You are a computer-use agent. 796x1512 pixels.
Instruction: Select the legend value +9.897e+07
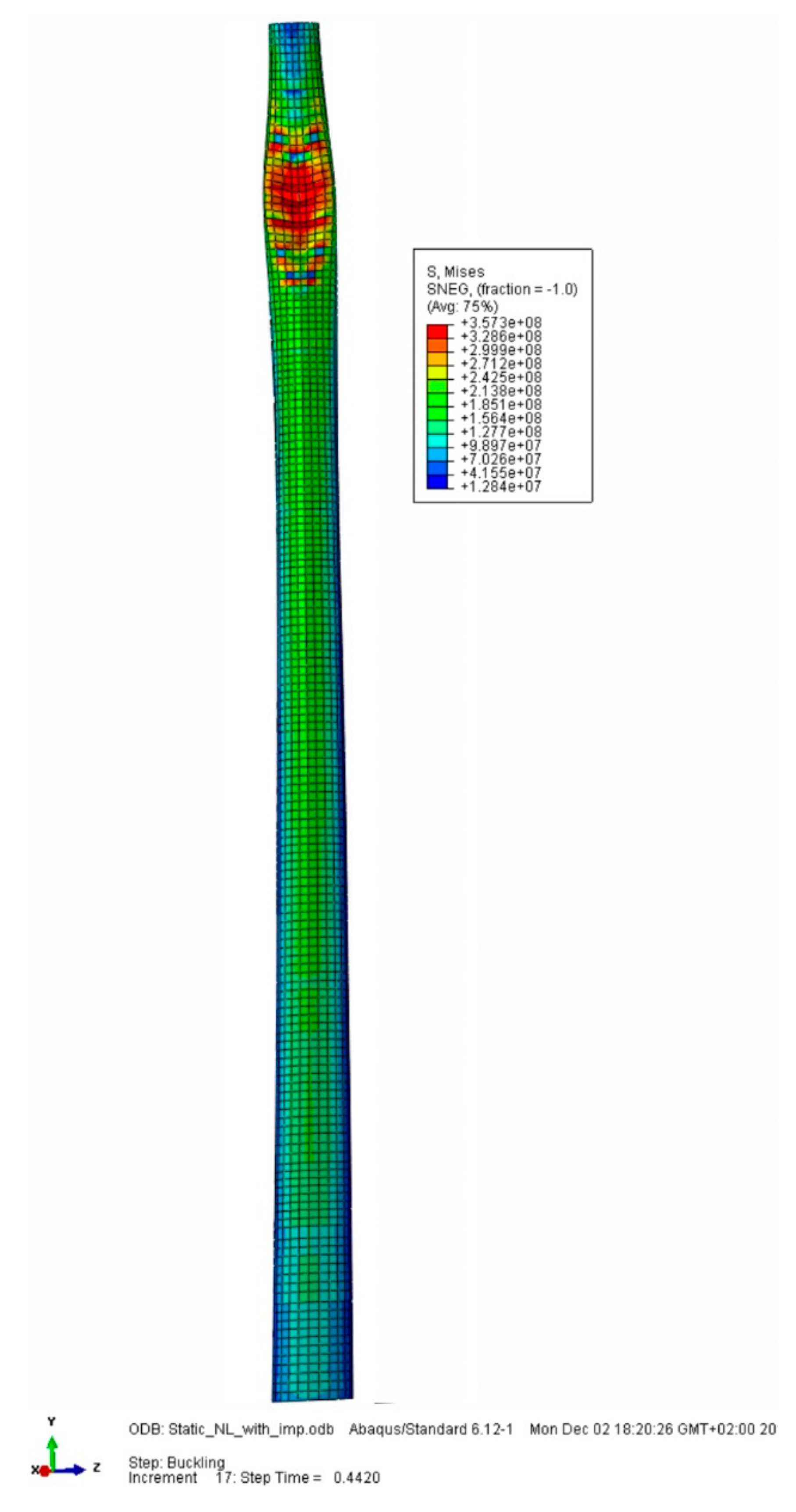pos(501,445)
